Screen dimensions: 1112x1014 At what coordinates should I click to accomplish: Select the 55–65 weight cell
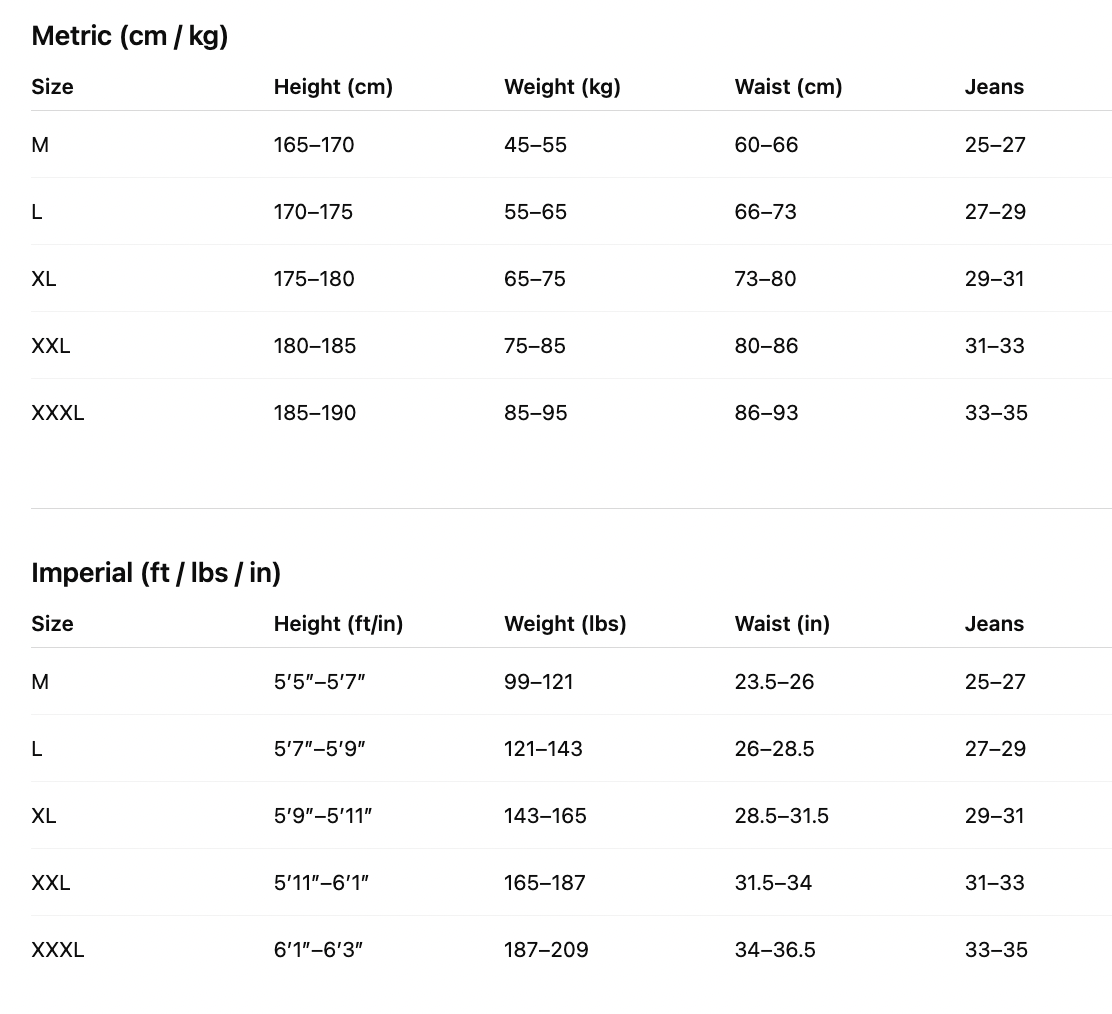[535, 212]
